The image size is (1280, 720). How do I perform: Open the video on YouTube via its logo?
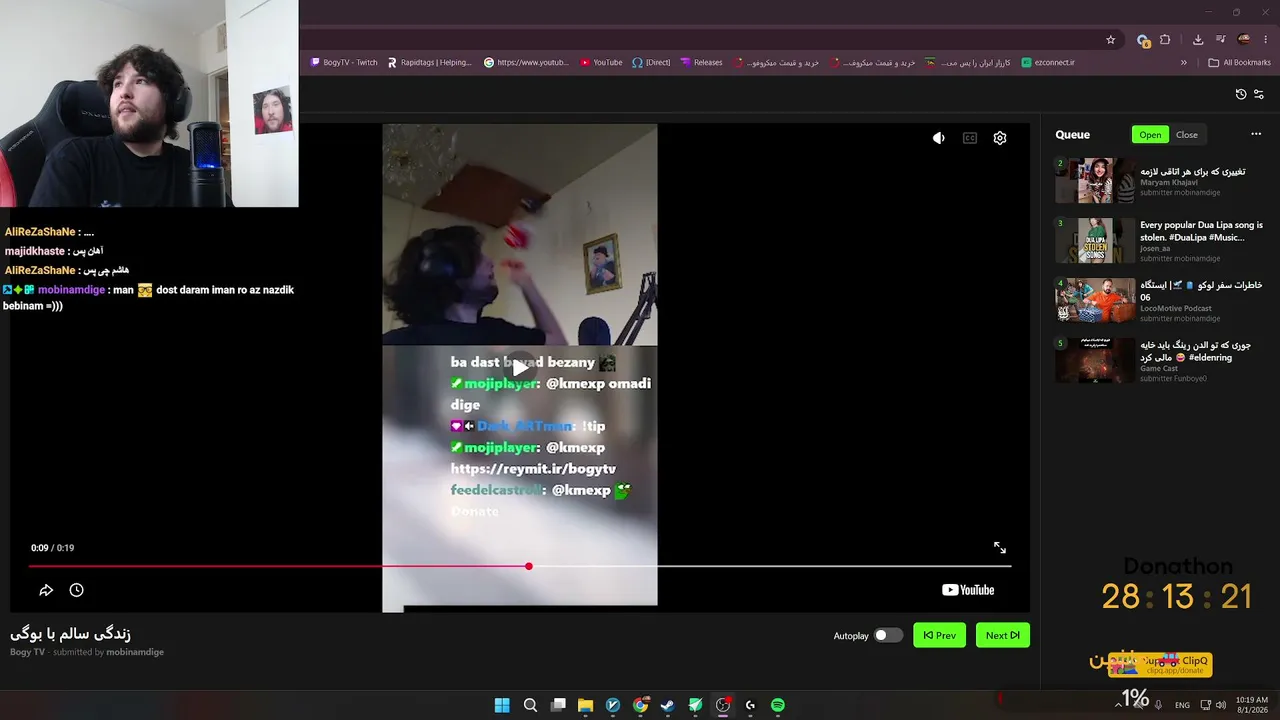click(x=968, y=590)
